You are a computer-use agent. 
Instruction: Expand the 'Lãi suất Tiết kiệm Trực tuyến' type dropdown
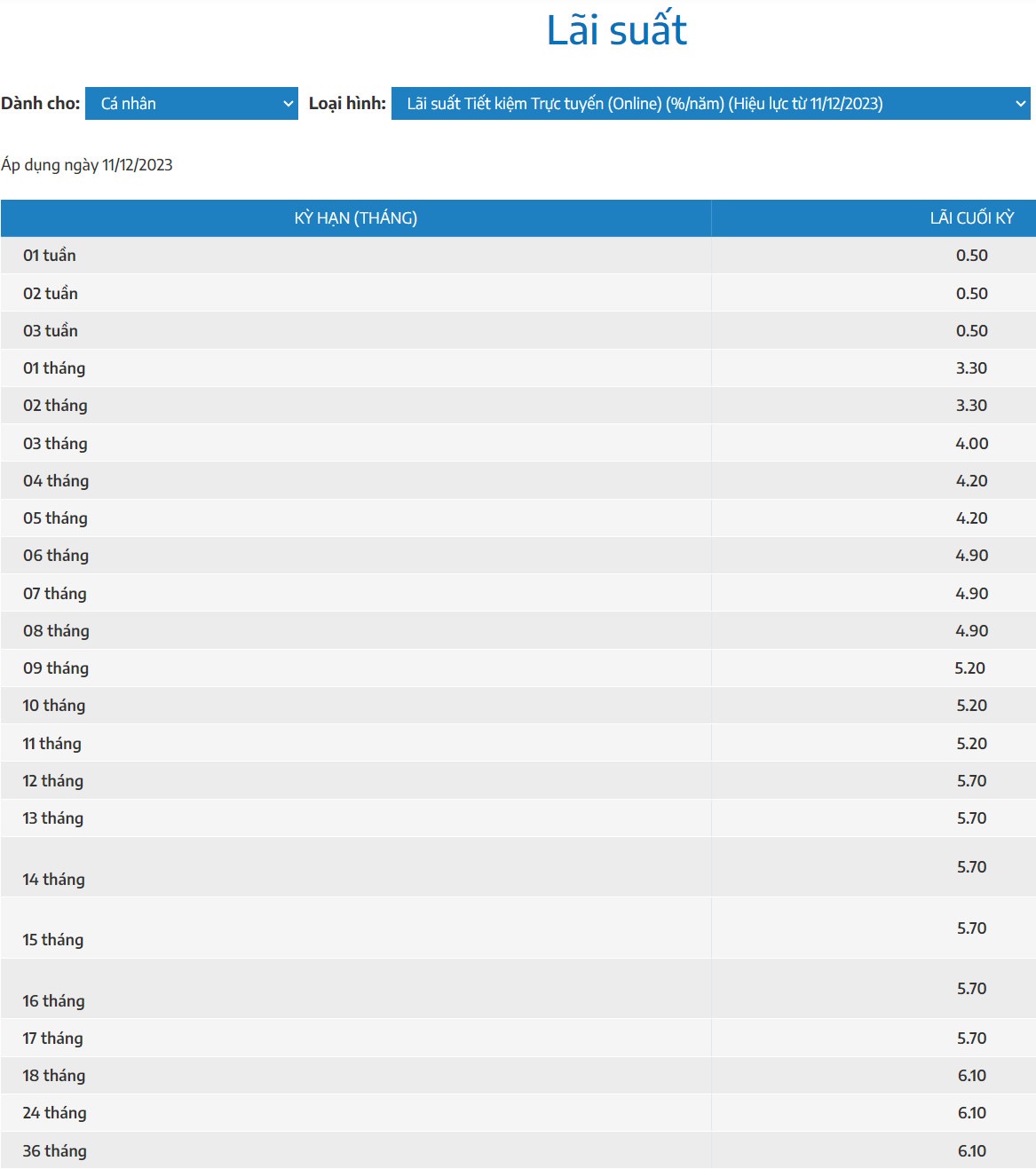710,104
